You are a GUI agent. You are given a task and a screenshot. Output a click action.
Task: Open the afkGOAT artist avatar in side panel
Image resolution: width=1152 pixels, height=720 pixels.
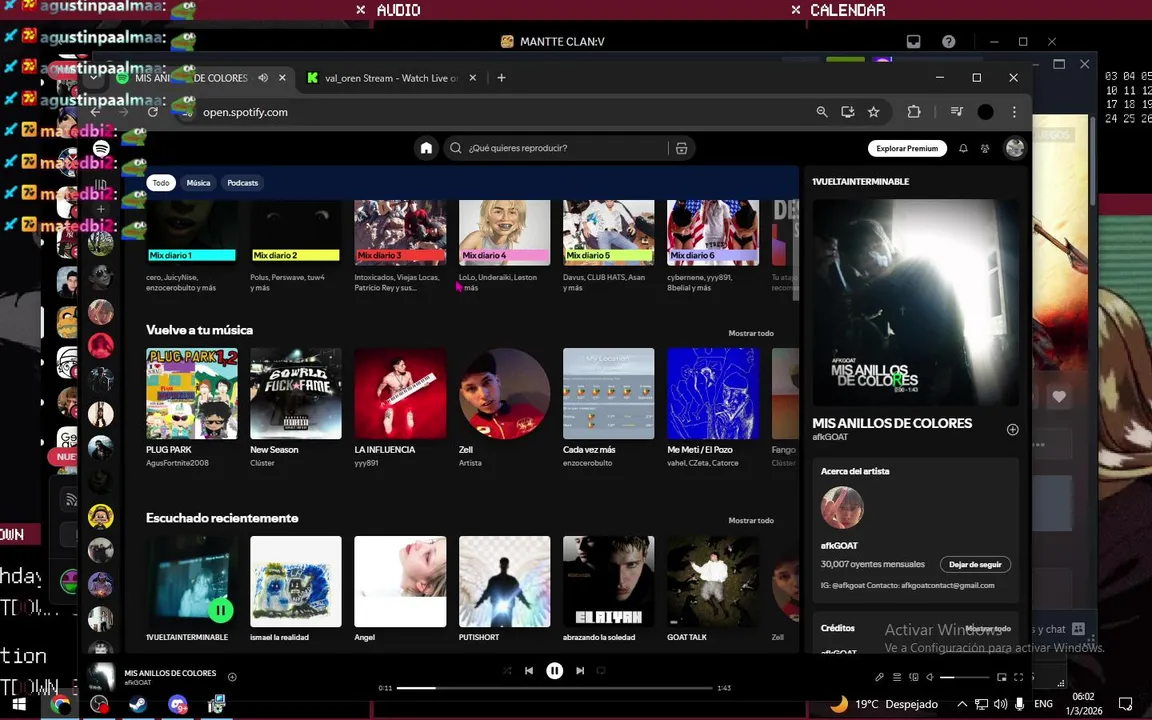[842, 508]
